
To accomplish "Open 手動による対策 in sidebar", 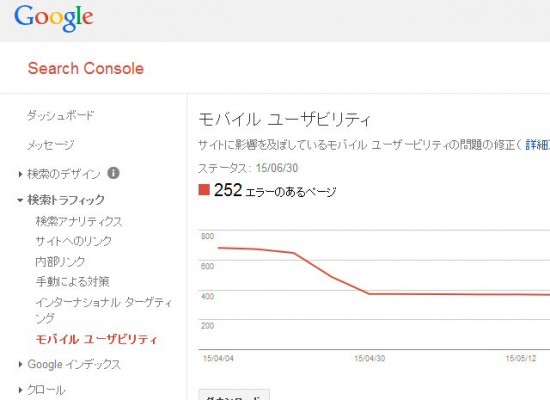I will 73,281.
